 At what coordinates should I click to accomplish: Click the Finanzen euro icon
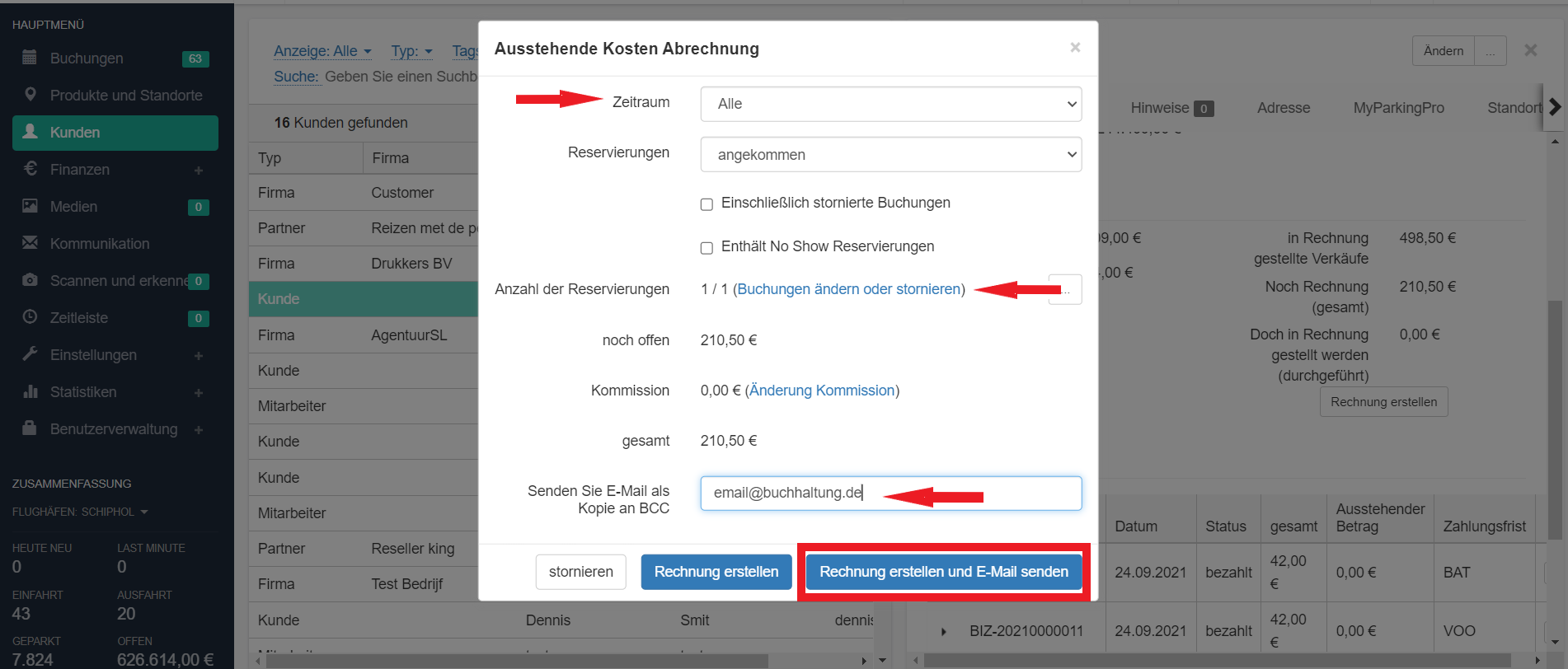tap(30, 169)
